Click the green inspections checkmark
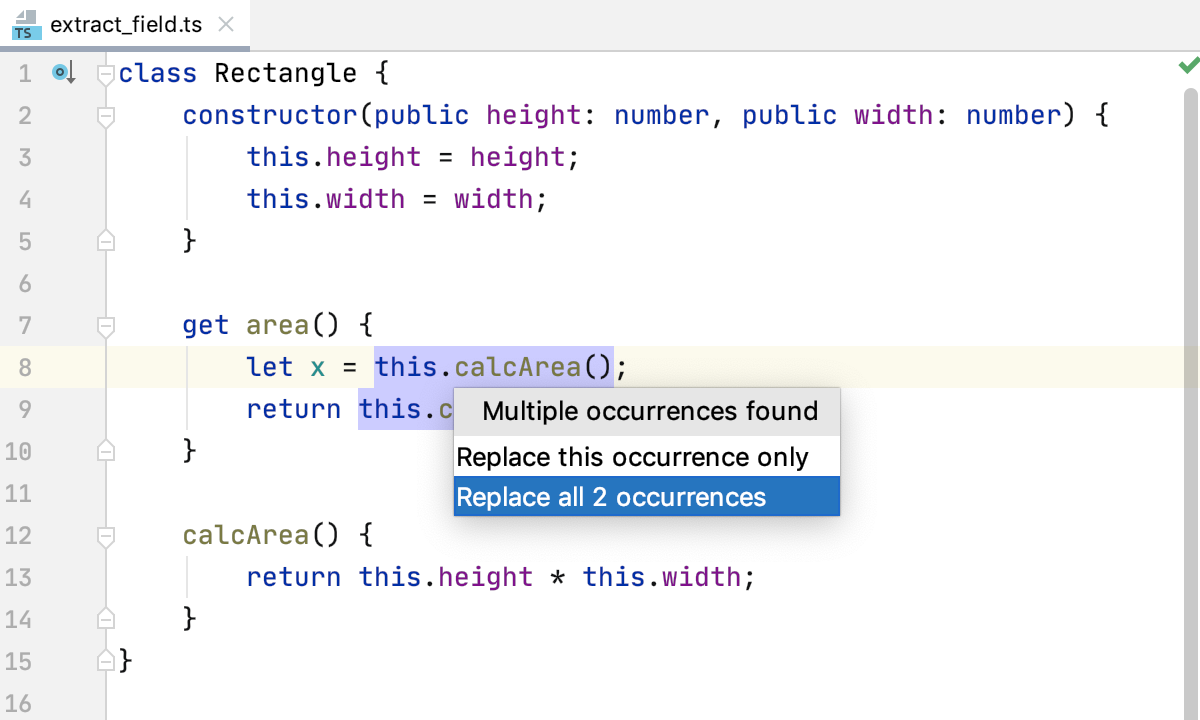This screenshot has height=720, width=1200. click(1188, 65)
